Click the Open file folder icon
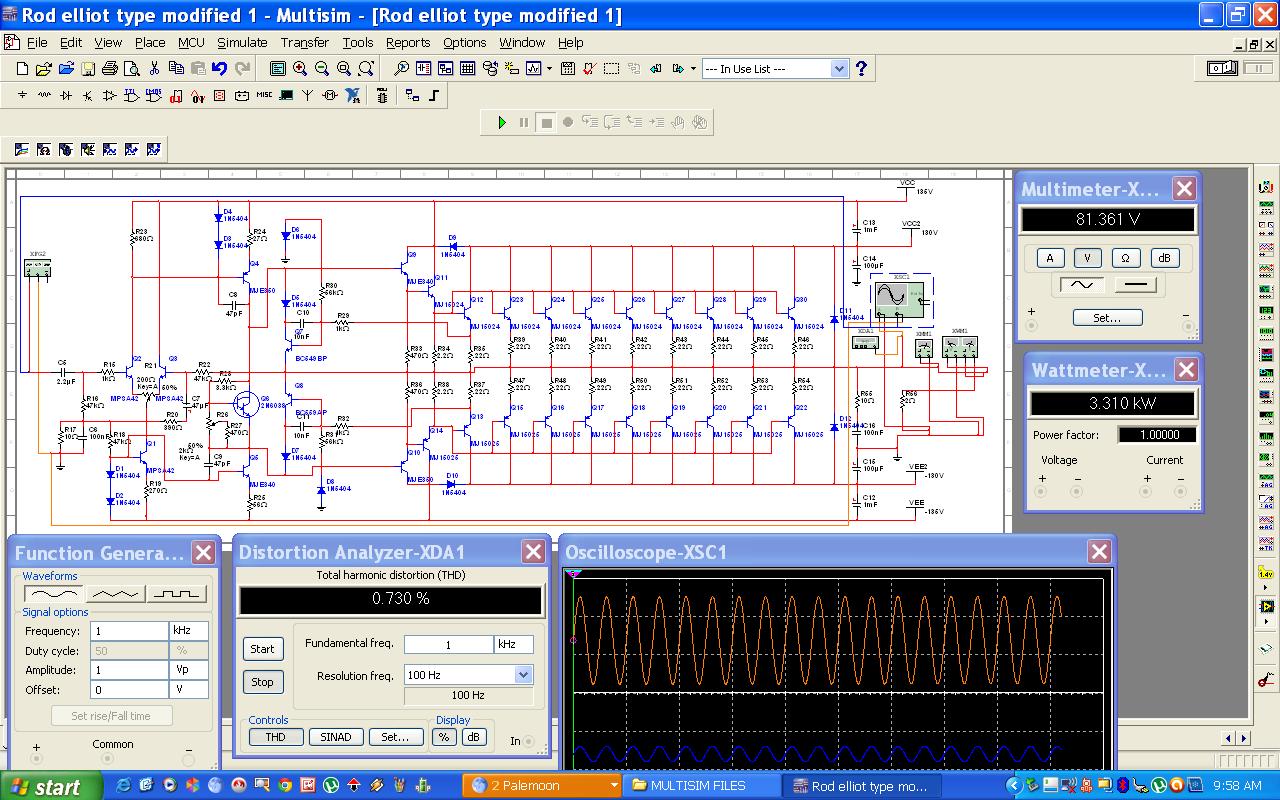Viewport: 1280px width, 800px height. point(44,69)
